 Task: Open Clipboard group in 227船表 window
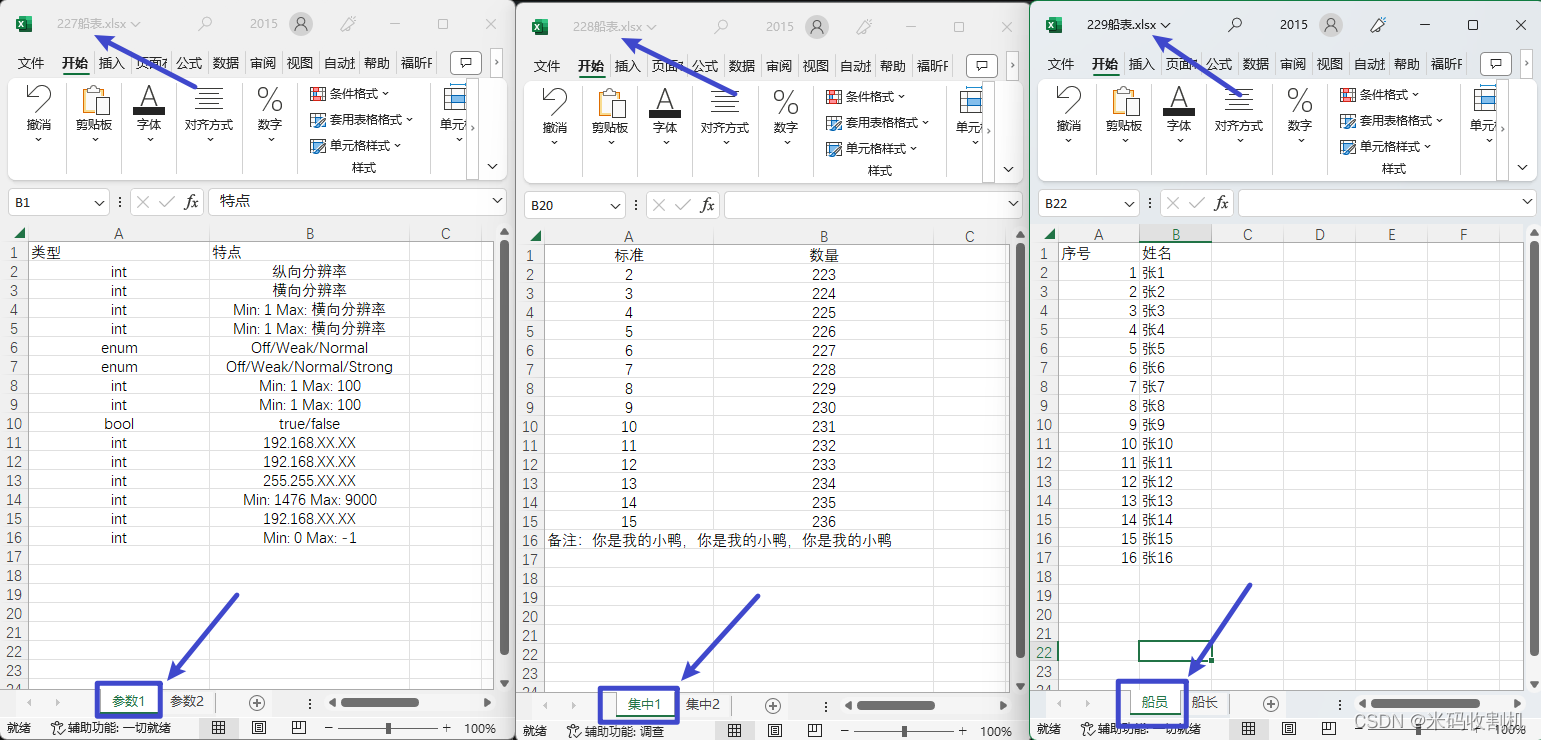coord(93,113)
